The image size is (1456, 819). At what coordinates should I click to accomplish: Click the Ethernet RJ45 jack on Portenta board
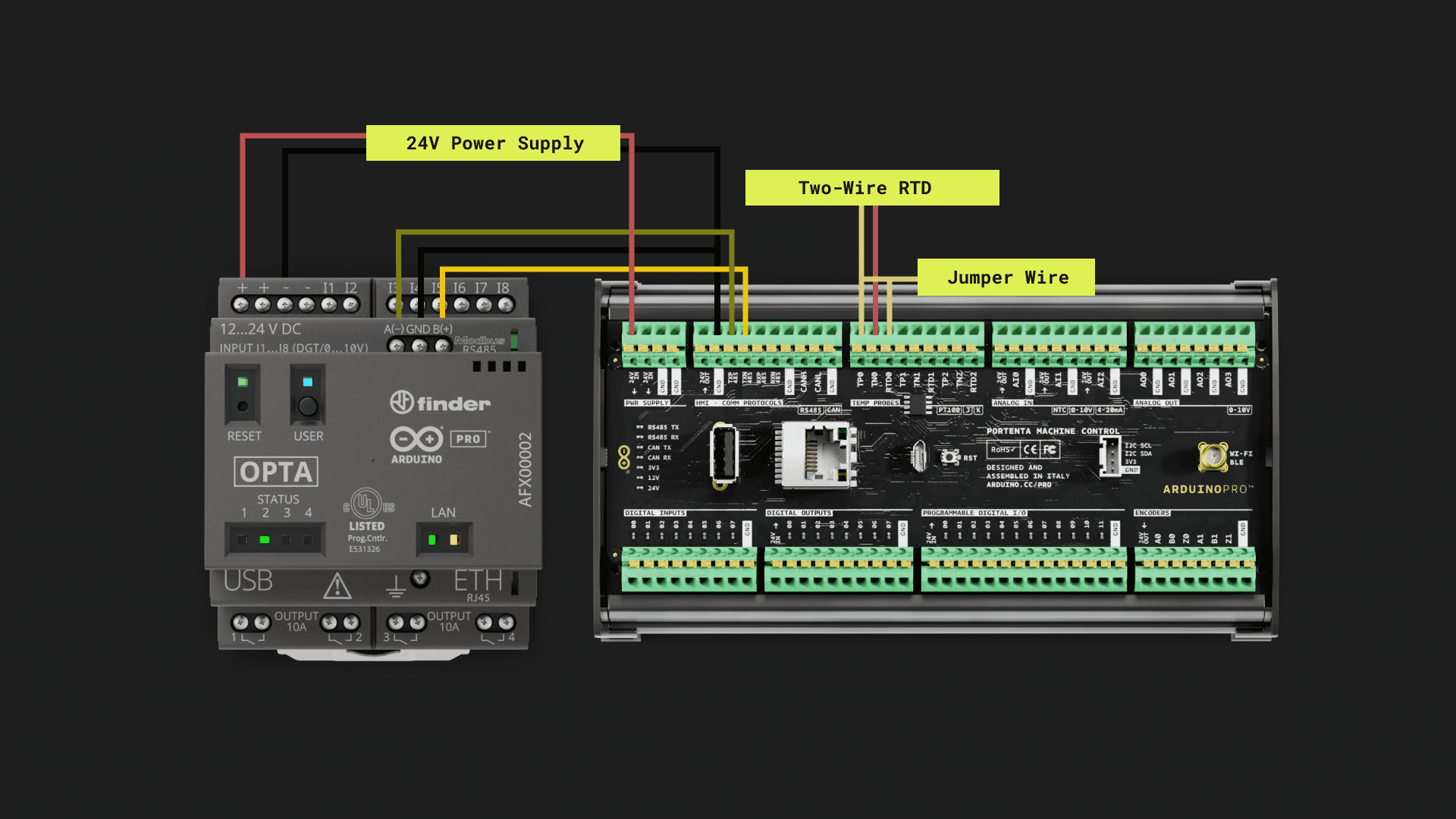click(x=817, y=454)
